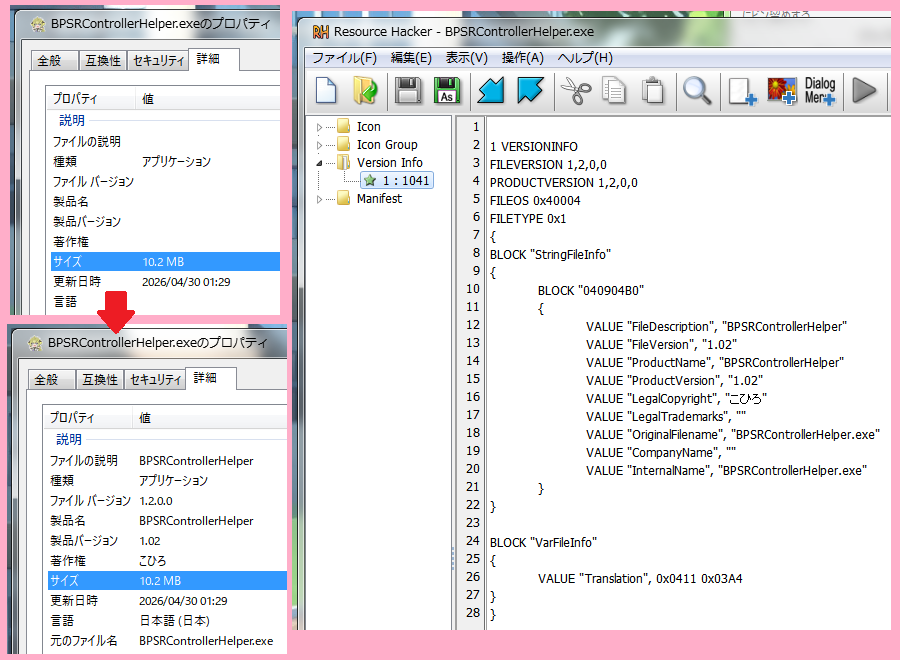
Task: Switch to 全般 tab in upper properties window
Action: [x=54, y=60]
